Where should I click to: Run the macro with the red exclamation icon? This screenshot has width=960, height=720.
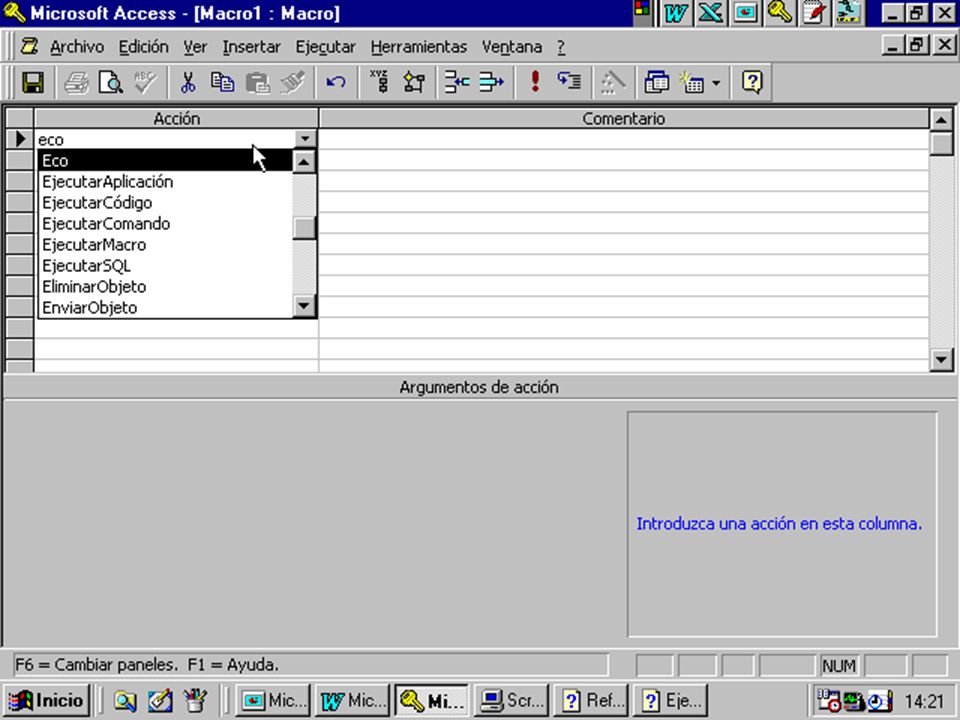pyautogui.click(x=535, y=82)
